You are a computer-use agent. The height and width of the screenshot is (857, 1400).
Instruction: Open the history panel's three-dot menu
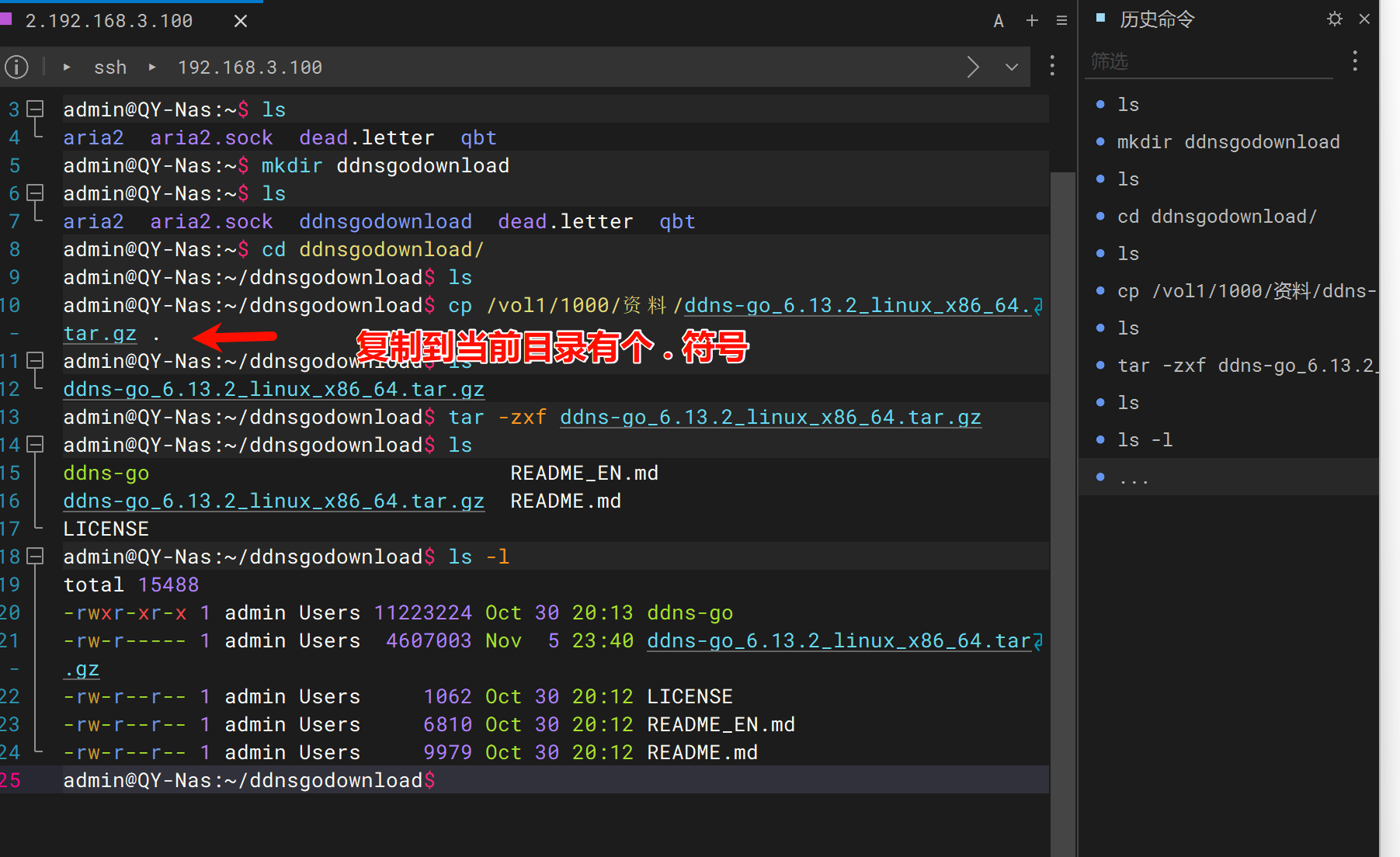[x=1355, y=61]
